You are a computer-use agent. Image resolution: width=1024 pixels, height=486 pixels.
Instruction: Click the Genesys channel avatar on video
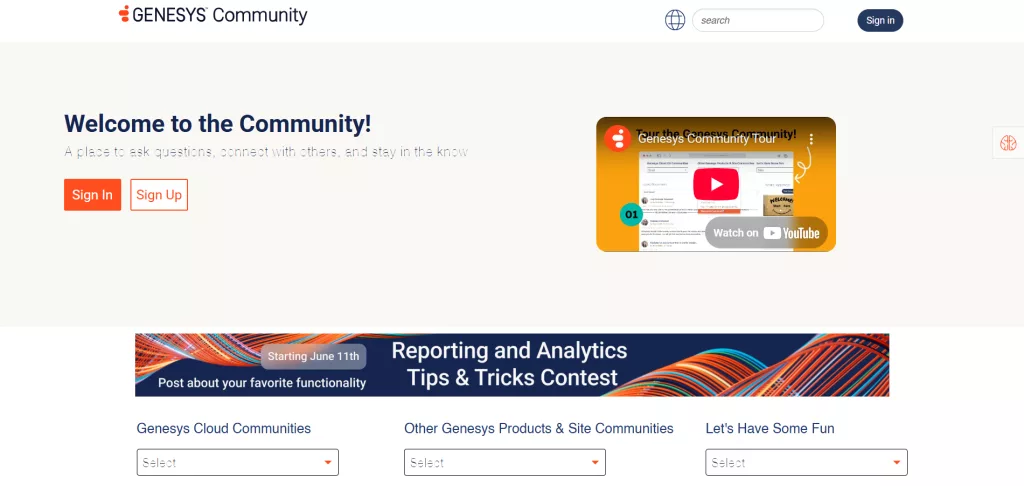coord(618,138)
